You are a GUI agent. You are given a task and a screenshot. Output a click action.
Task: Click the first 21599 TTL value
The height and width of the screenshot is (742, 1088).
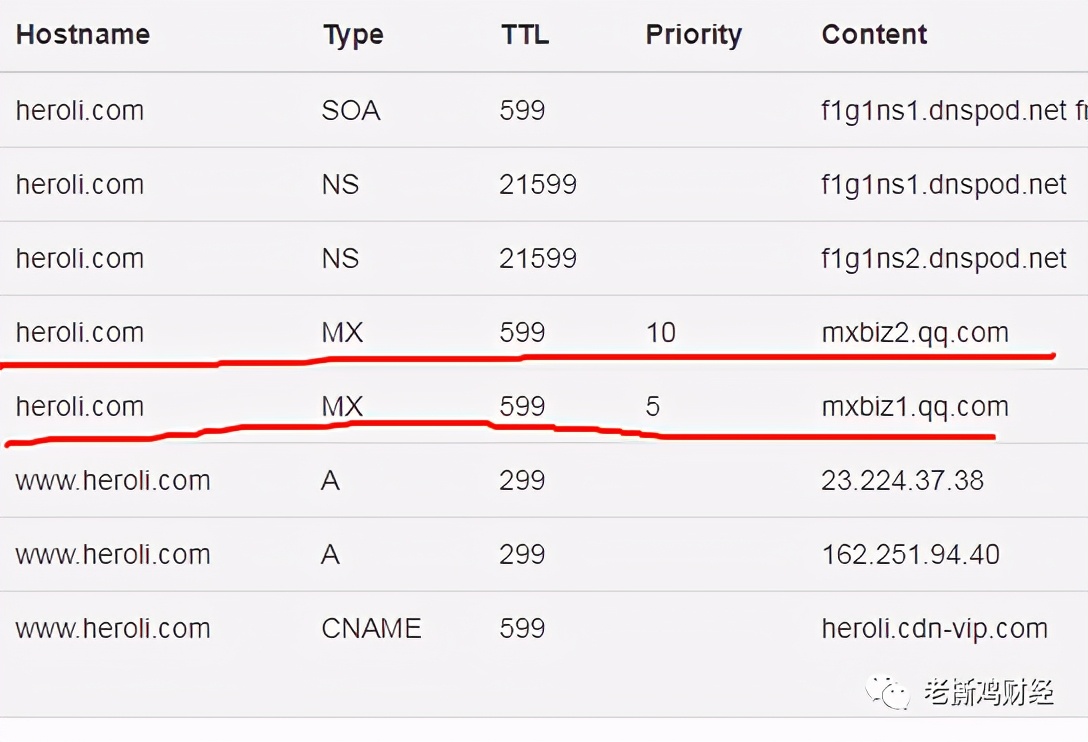pos(538,185)
